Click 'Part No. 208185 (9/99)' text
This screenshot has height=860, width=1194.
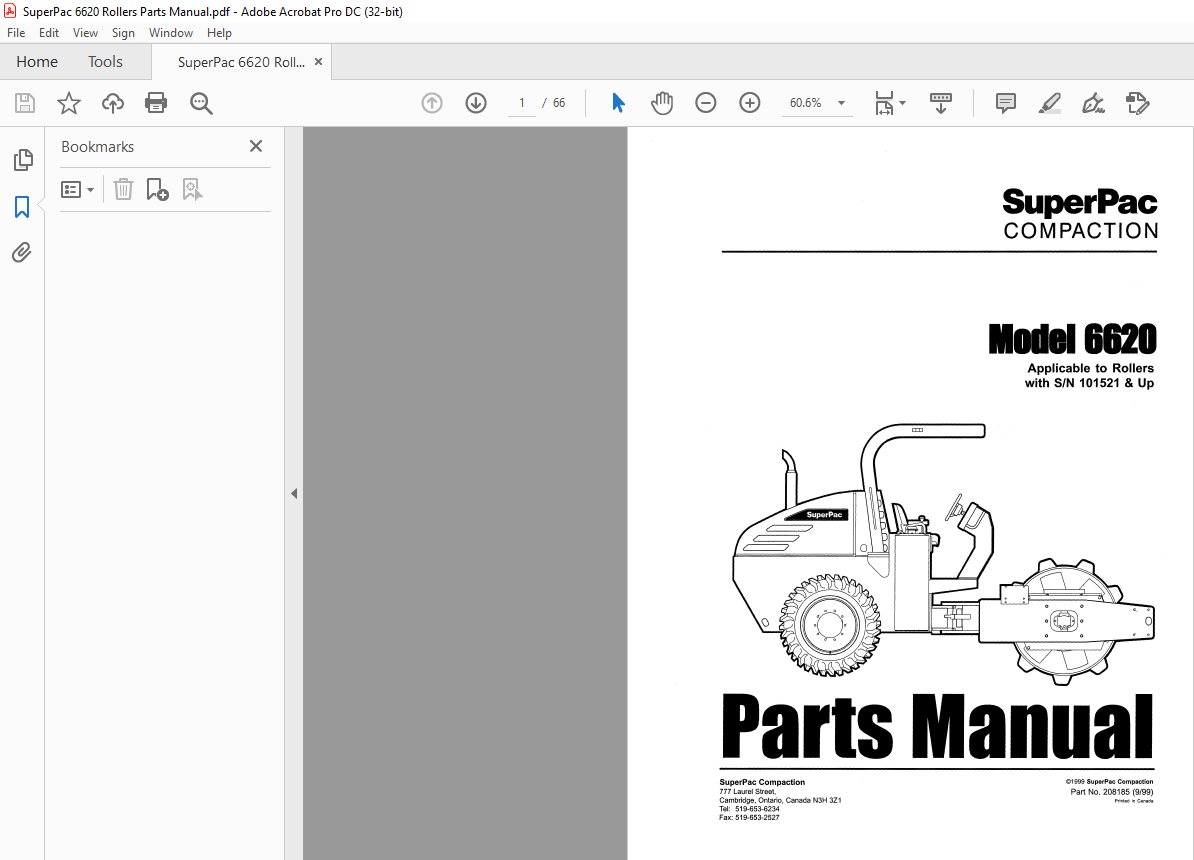coord(1112,792)
